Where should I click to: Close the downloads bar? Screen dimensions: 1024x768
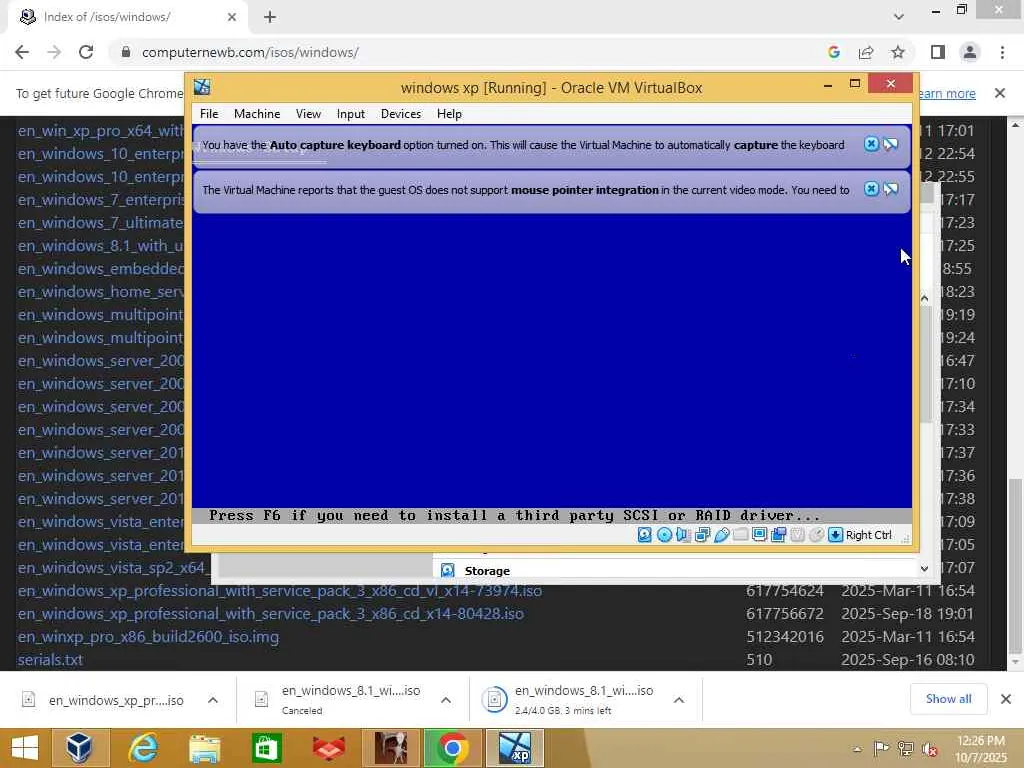(x=1006, y=699)
